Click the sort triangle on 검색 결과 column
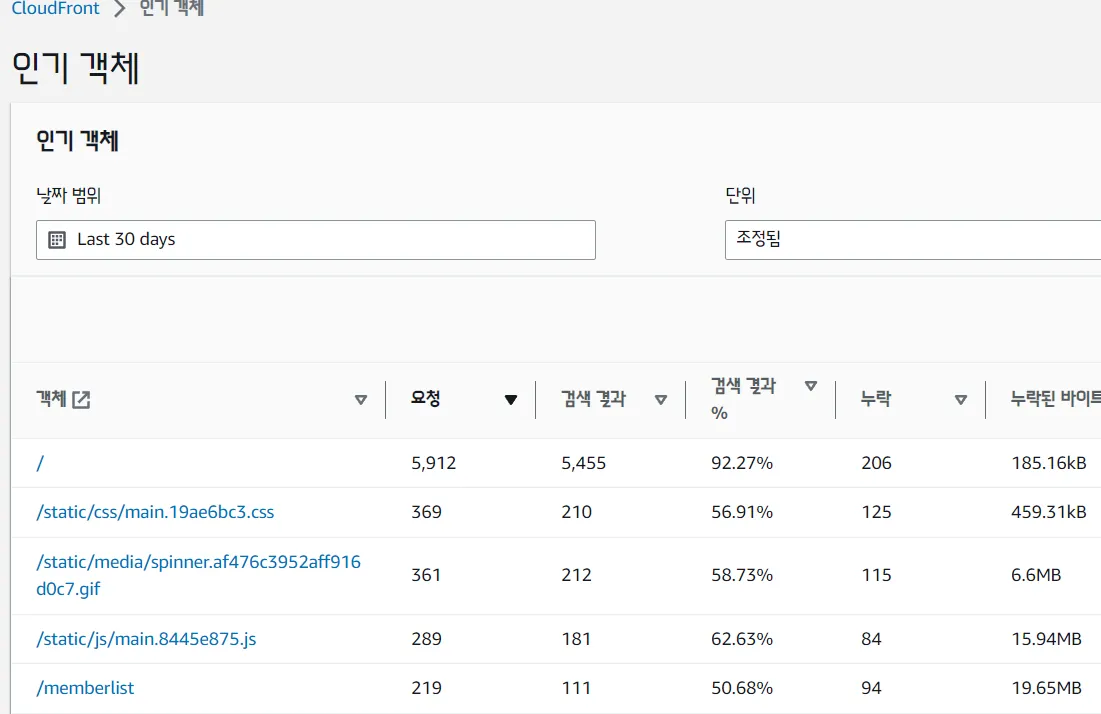Image resolution: width=1101 pixels, height=714 pixels. tap(661, 400)
